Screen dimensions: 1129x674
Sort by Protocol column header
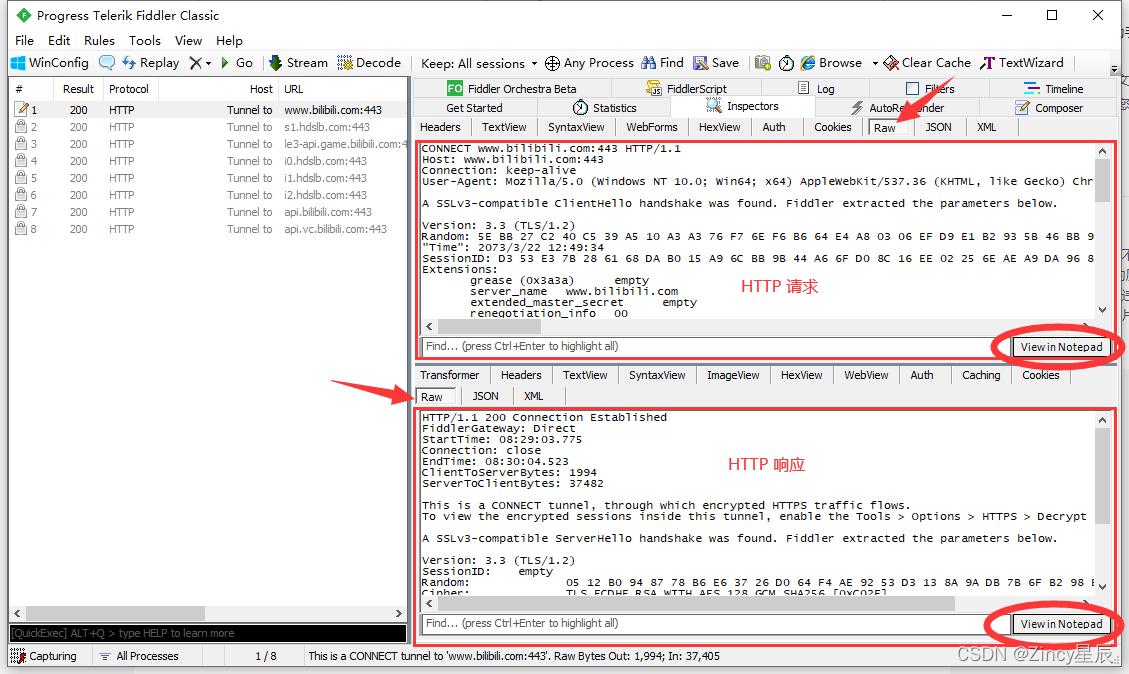coord(129,89)
